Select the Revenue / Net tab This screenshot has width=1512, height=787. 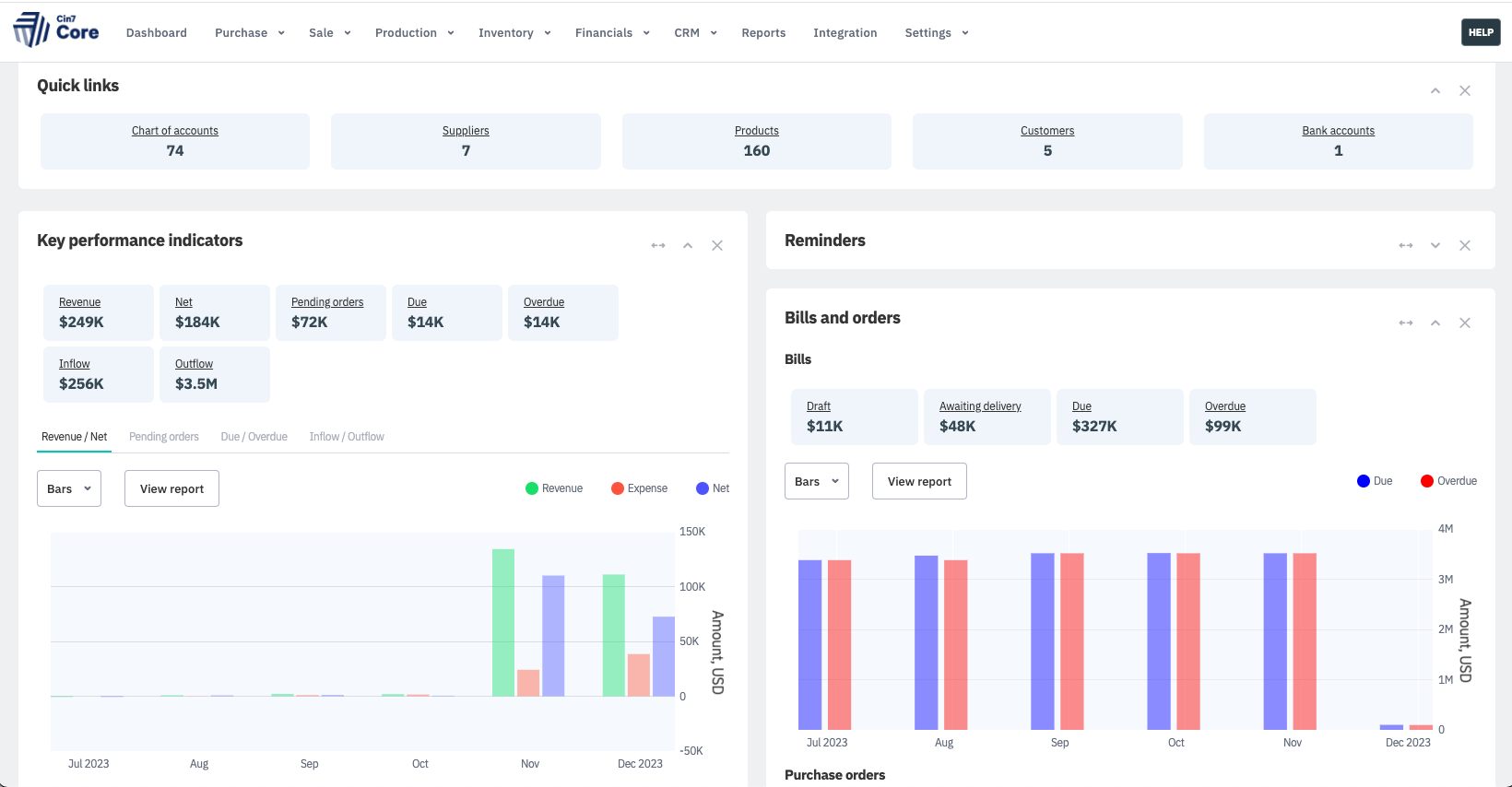(75, 437)
